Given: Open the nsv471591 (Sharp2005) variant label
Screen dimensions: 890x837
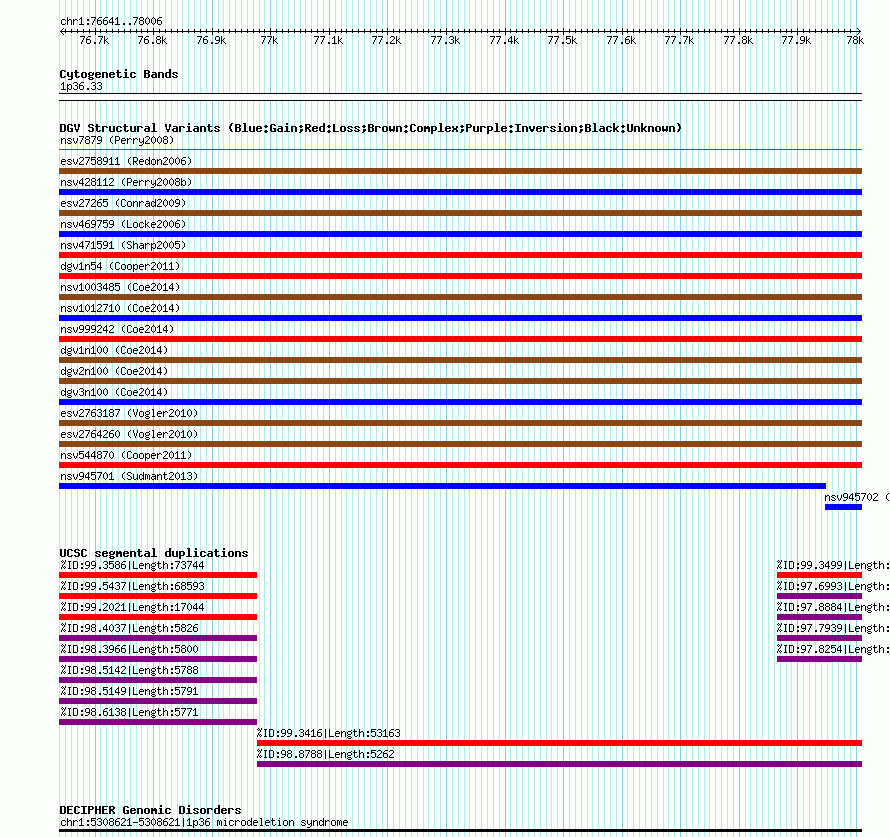Looking at the screenshot, I should [123, 245].
